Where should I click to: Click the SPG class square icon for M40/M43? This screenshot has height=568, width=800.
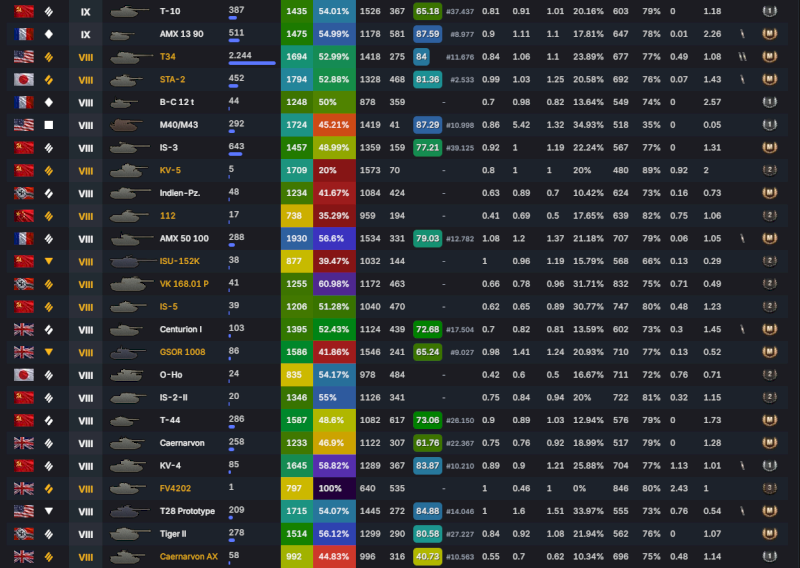(x=49, y=125)
